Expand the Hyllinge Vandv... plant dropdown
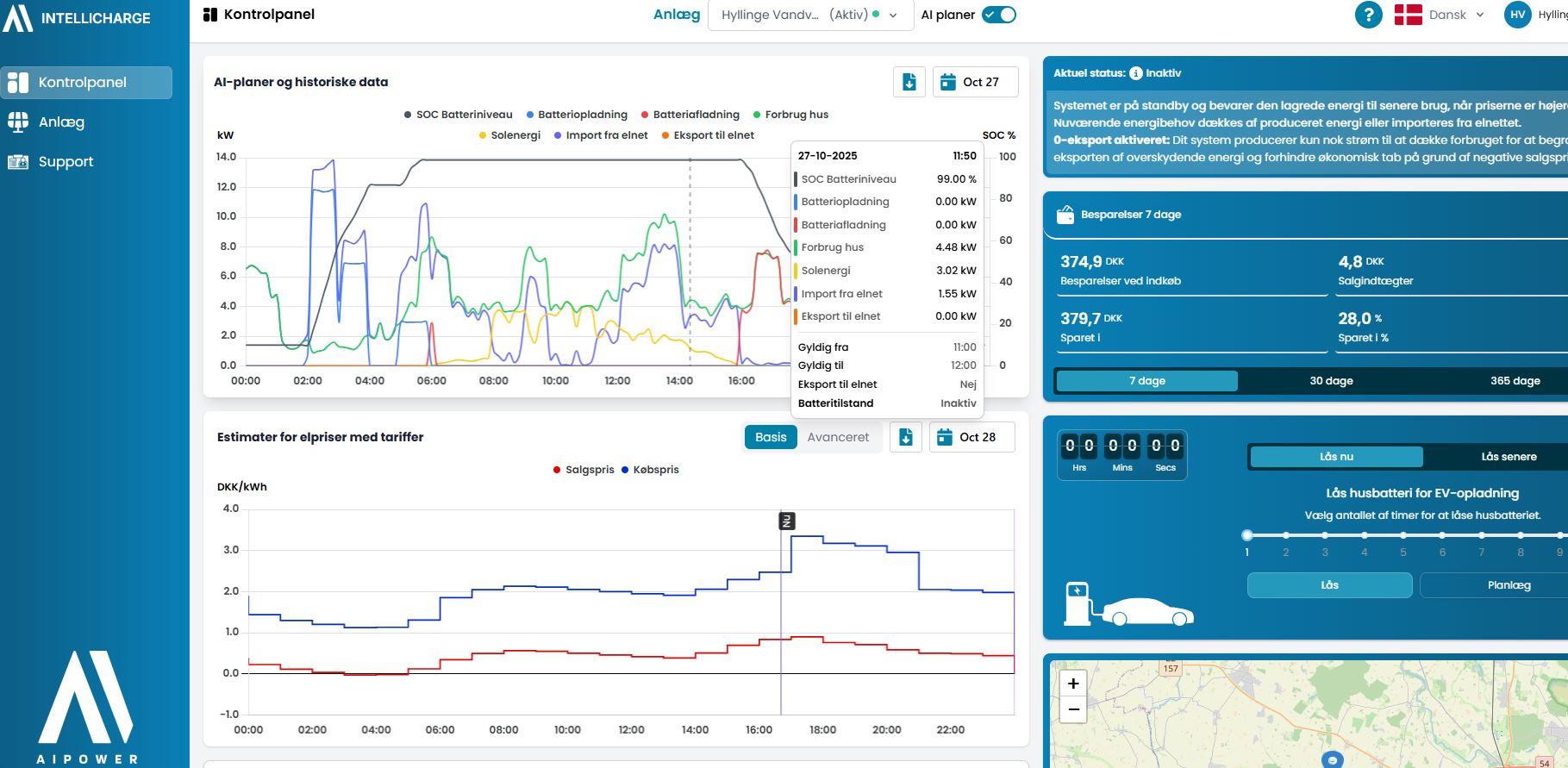Screen dimensions: 1568x768 809,15
